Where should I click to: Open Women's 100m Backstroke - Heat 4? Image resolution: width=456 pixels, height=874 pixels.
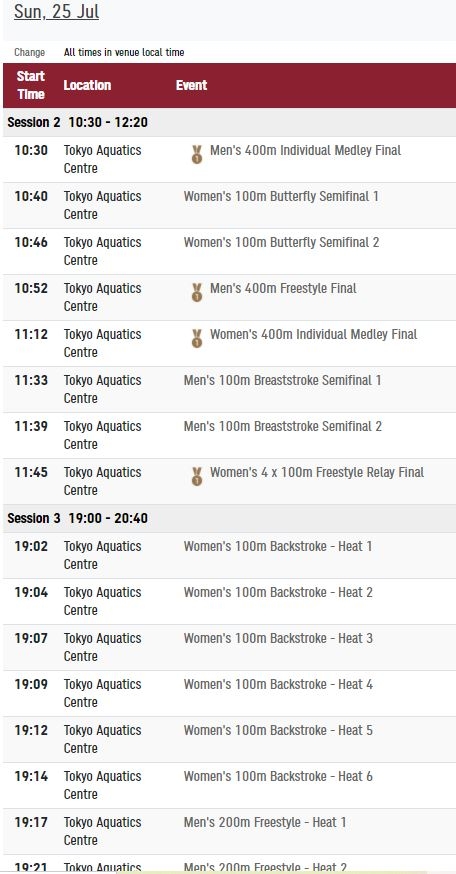278,684
